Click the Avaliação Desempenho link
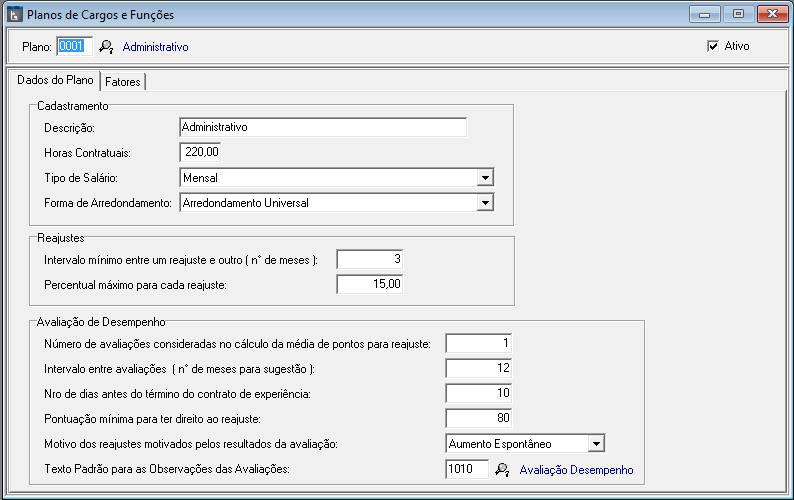 (x=576, y=470)
